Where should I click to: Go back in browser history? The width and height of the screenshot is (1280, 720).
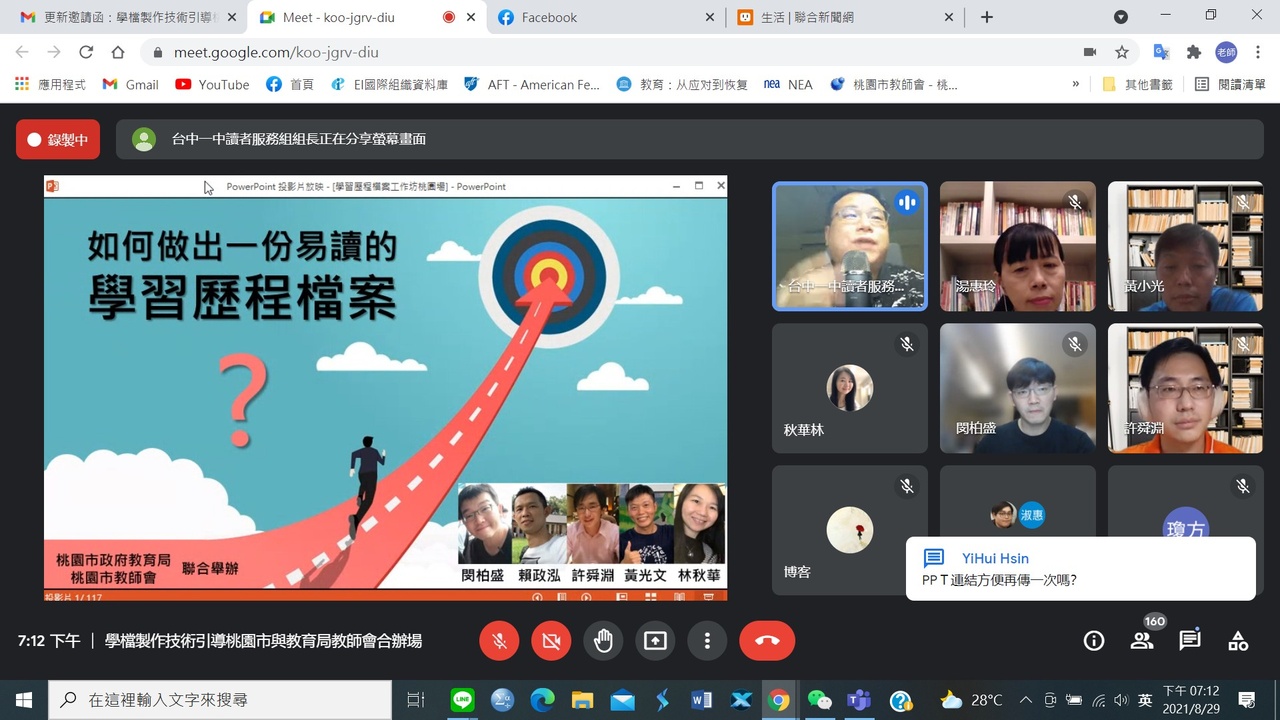pos(22,52)
